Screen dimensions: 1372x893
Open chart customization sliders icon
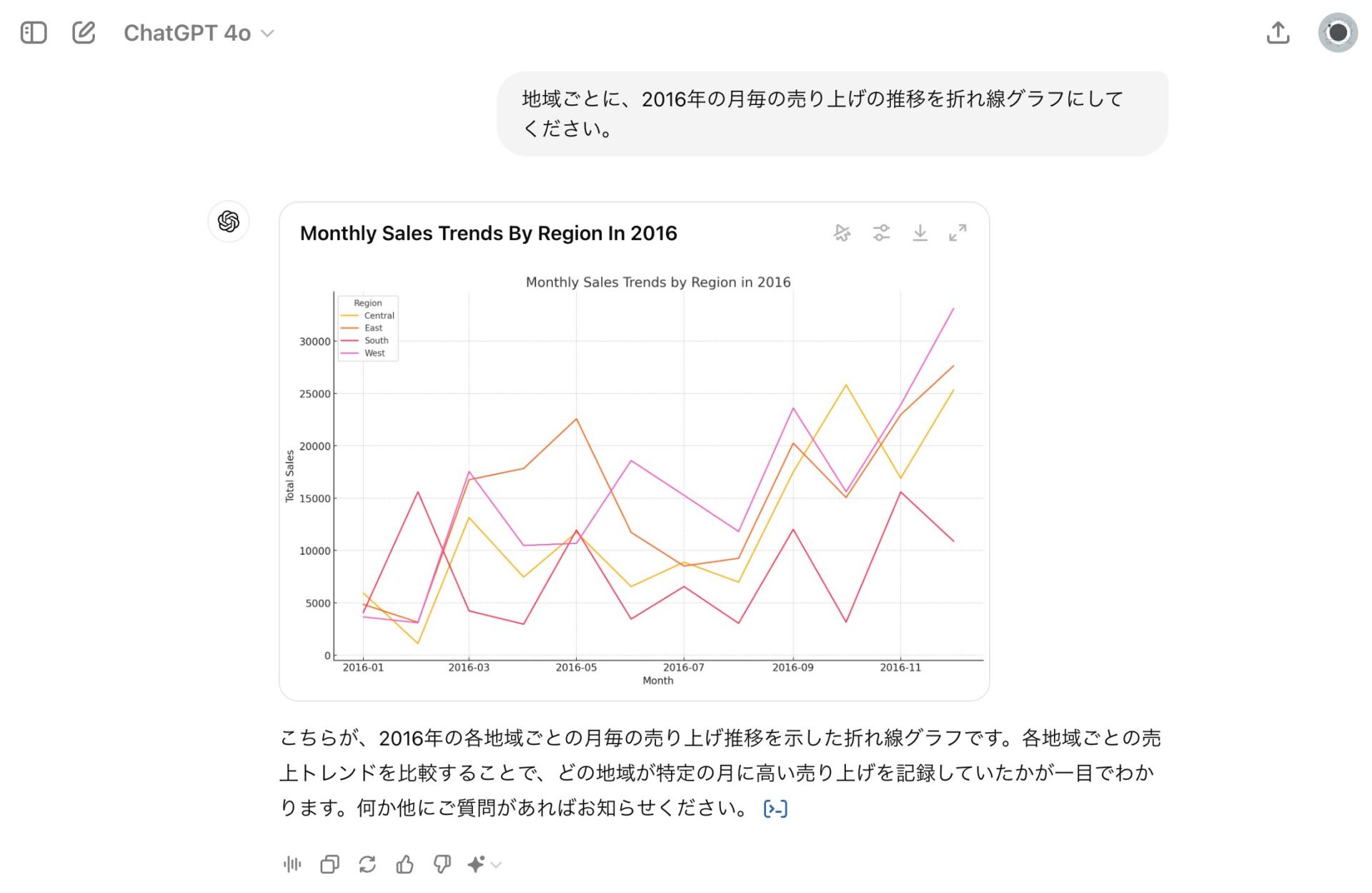(881, 233)
